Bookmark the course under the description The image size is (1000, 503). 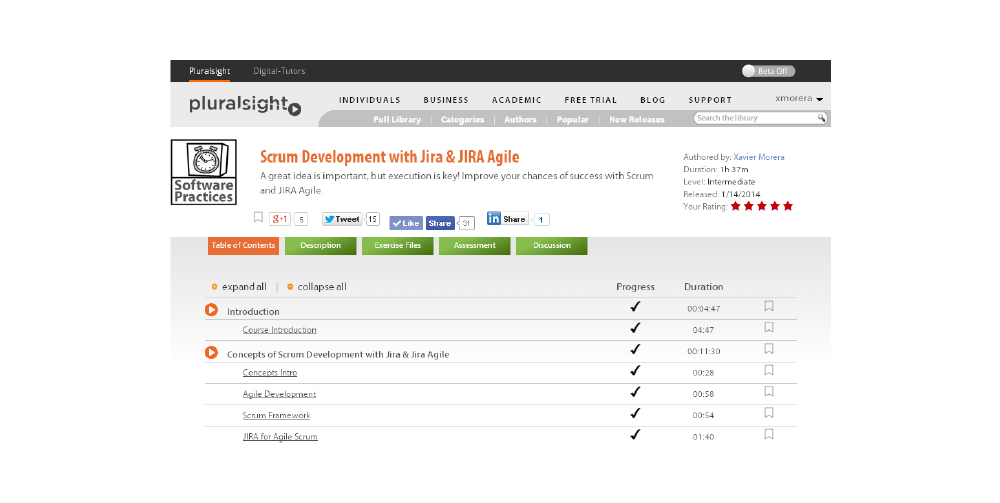click(x=258, y=217)
